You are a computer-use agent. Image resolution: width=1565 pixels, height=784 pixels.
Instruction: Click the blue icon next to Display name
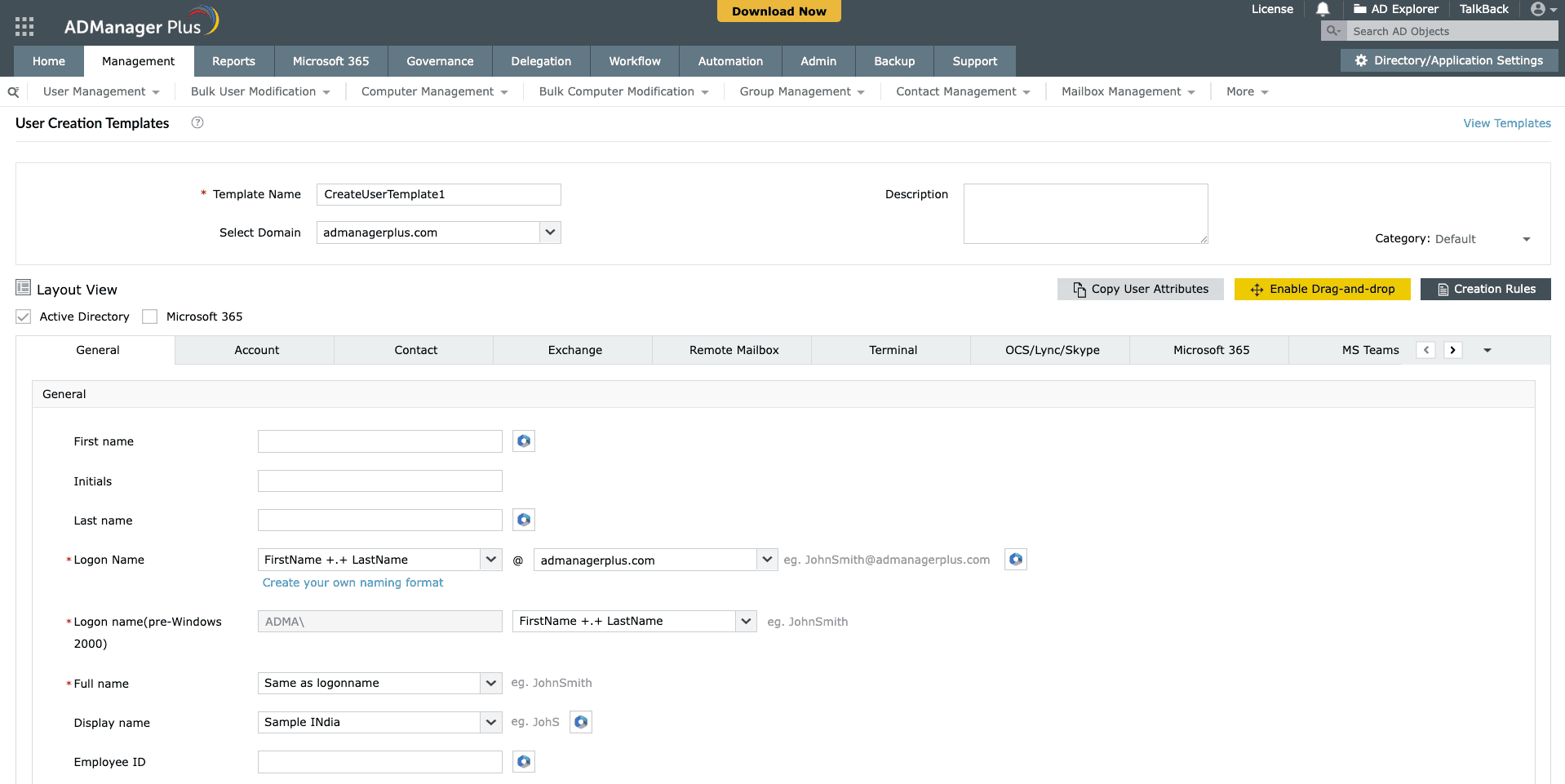580,722
